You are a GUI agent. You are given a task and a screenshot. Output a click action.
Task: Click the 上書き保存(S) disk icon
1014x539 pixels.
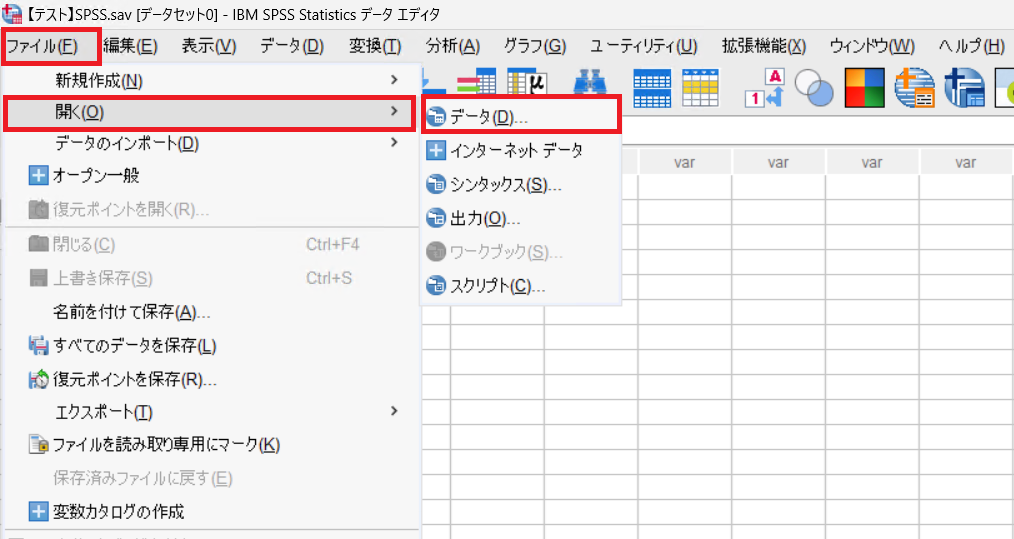coord(39,278)
